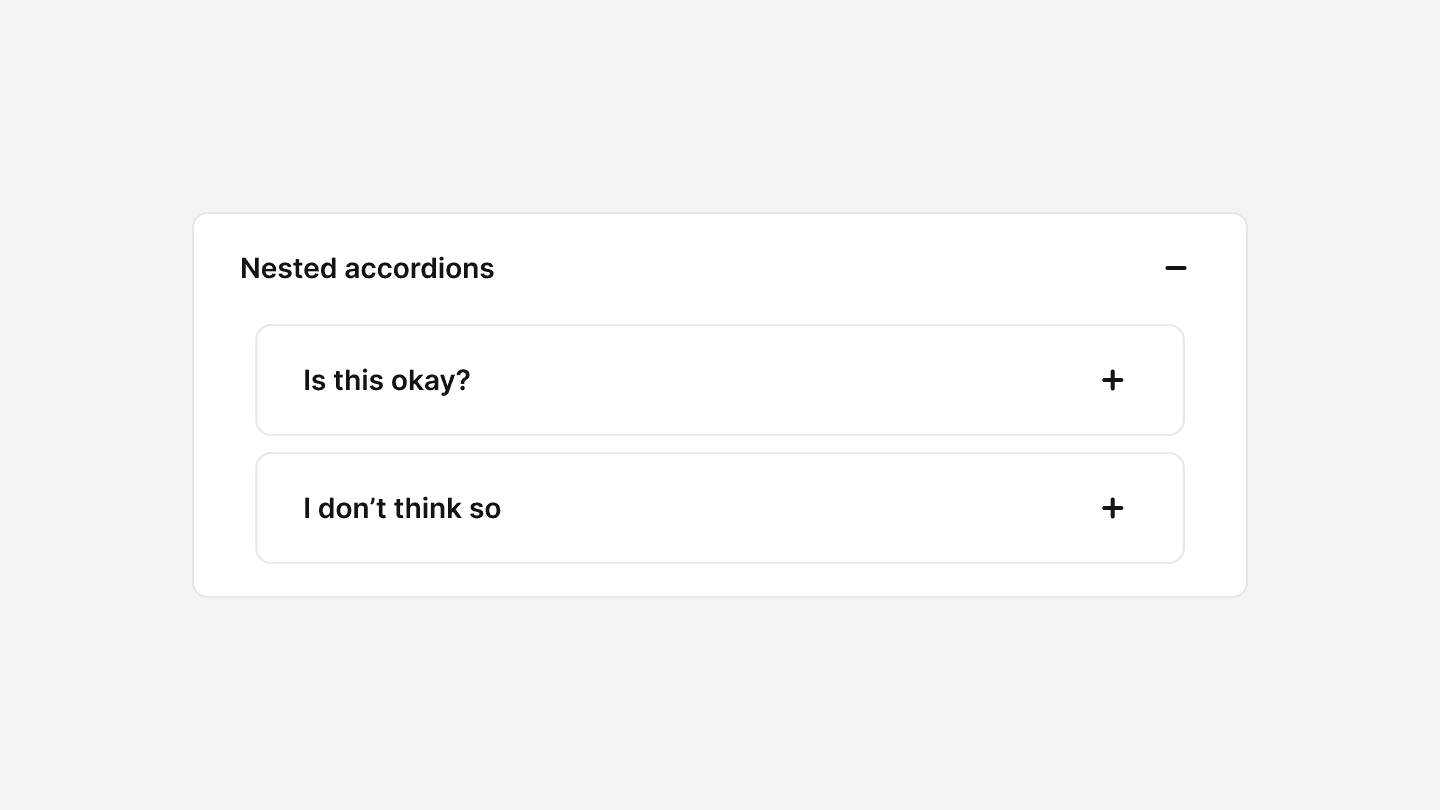Image resolution: width=1440 pixels, height=810 pixels.
Task: Click the Is this okay? label
Action: pos(386,380)
